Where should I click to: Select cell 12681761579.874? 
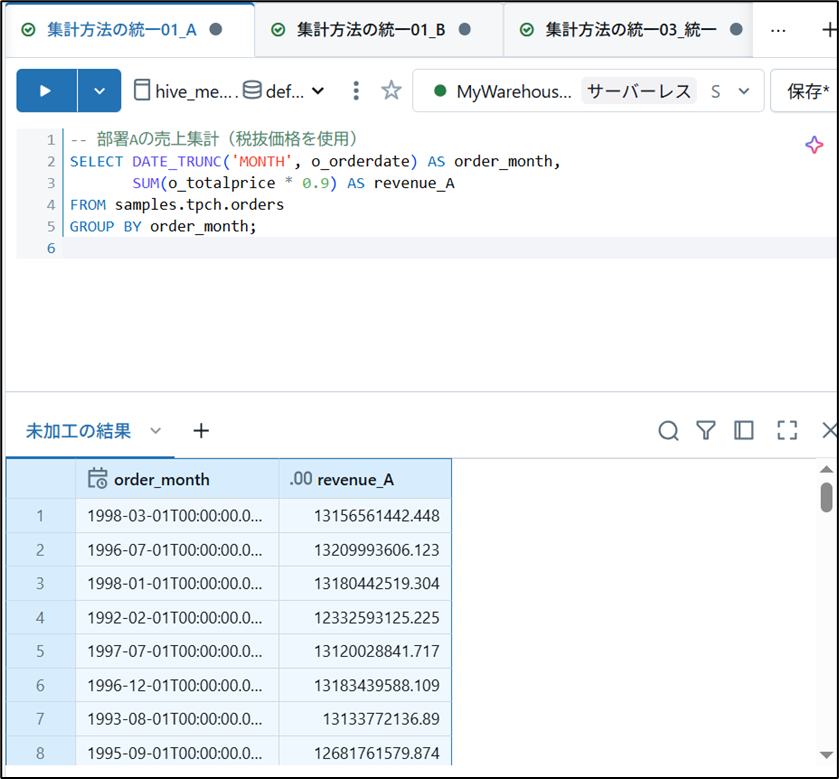click(x=365, y=751)
